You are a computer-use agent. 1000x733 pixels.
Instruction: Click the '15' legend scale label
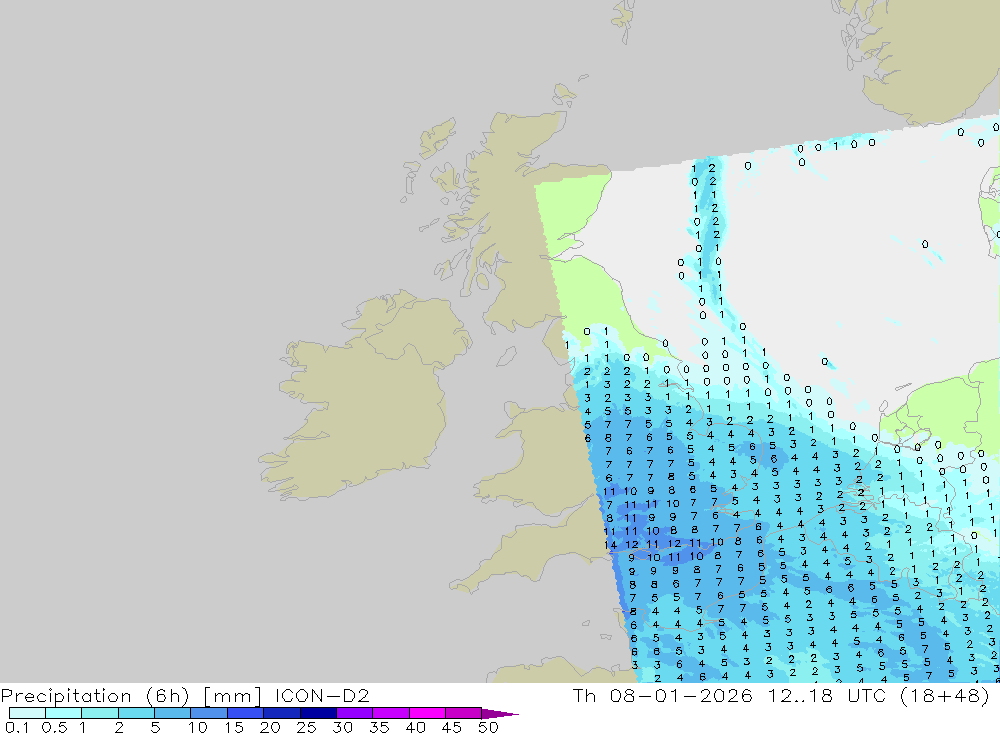coord(234,727)
